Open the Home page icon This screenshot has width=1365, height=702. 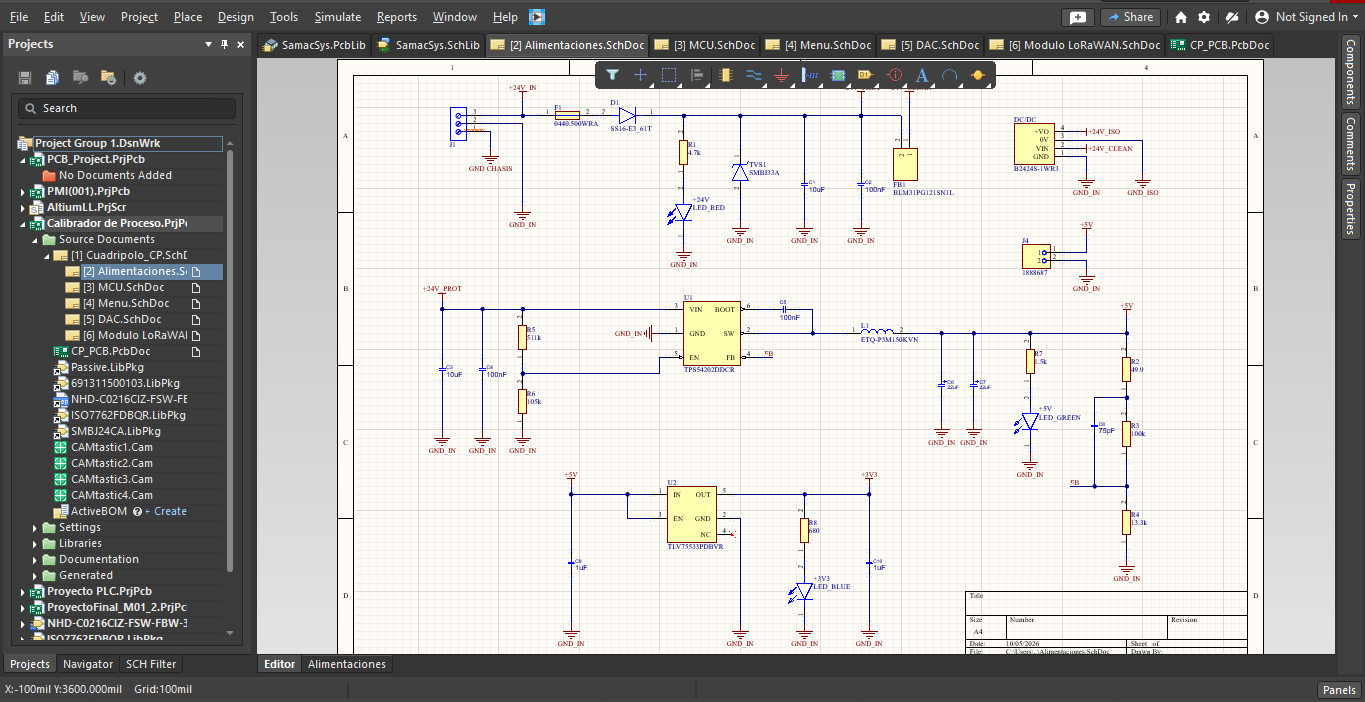(1181, 17)
